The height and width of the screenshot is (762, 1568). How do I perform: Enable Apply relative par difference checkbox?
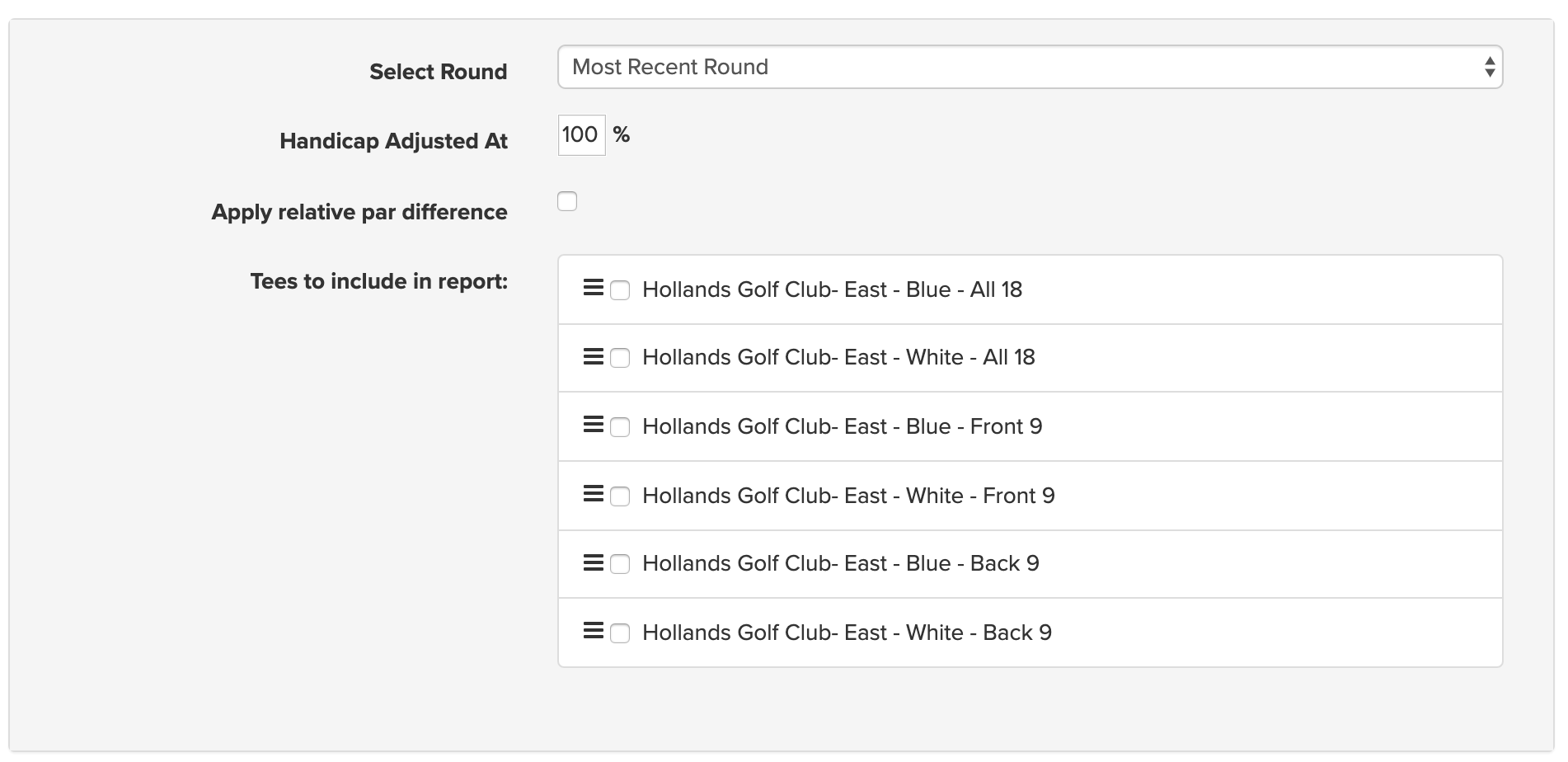(x=567, y=201)
